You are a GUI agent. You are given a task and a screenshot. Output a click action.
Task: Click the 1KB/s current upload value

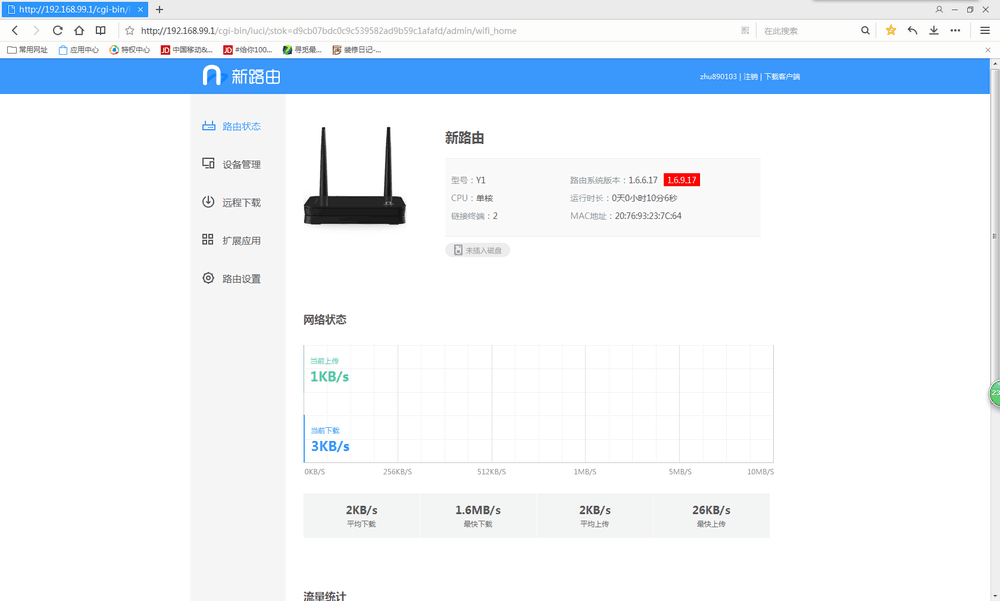329,376
